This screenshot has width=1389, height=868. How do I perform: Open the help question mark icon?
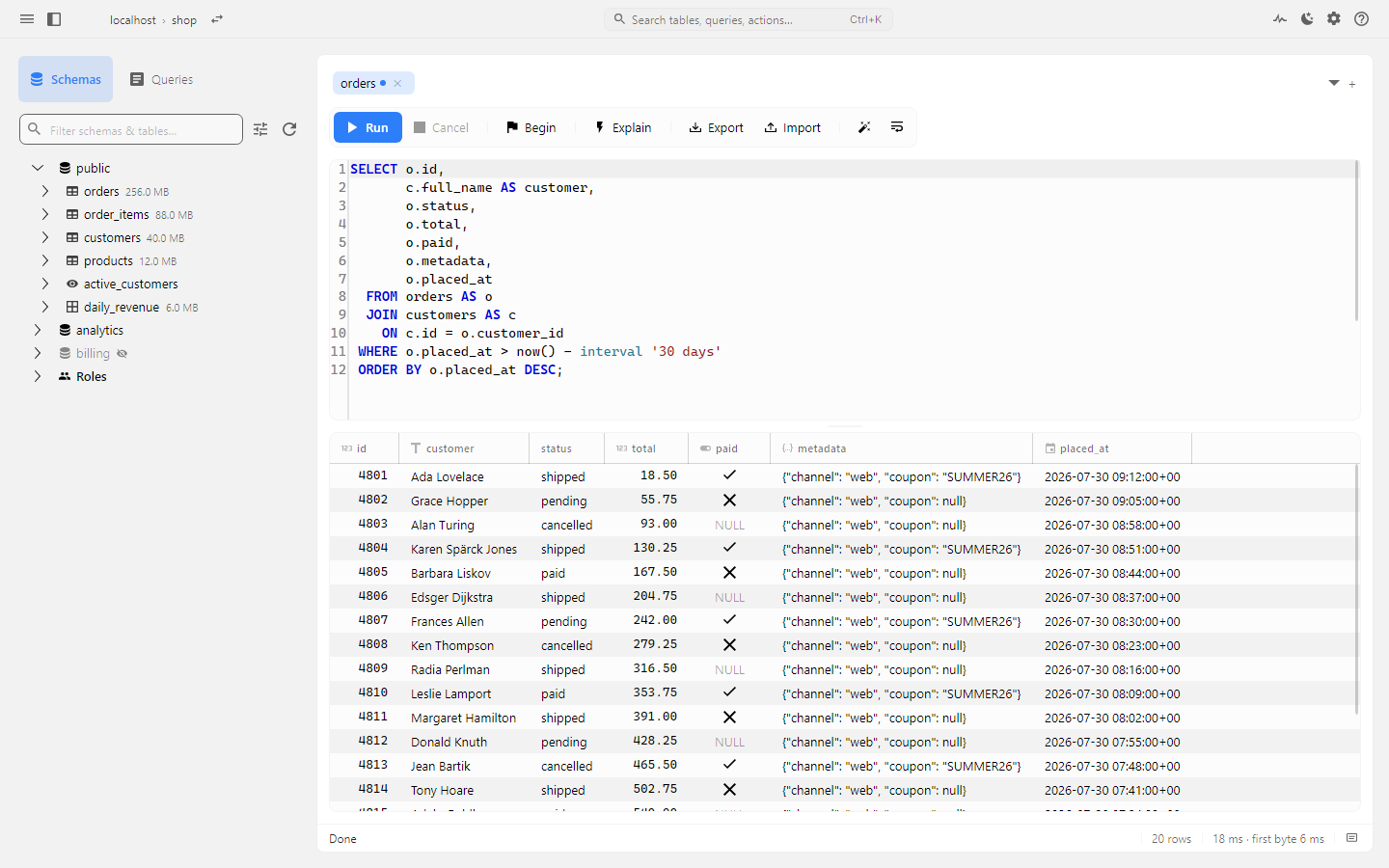tap(1361, 18)
